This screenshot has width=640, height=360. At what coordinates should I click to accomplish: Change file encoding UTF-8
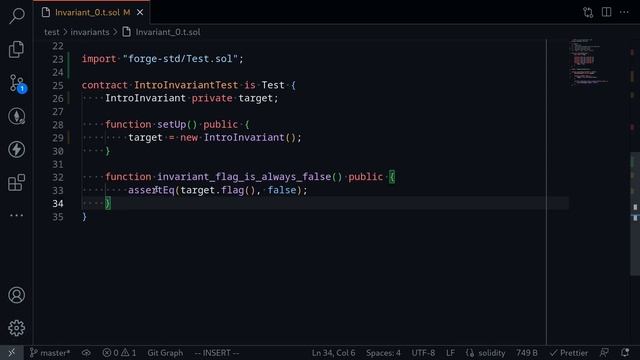423,353
